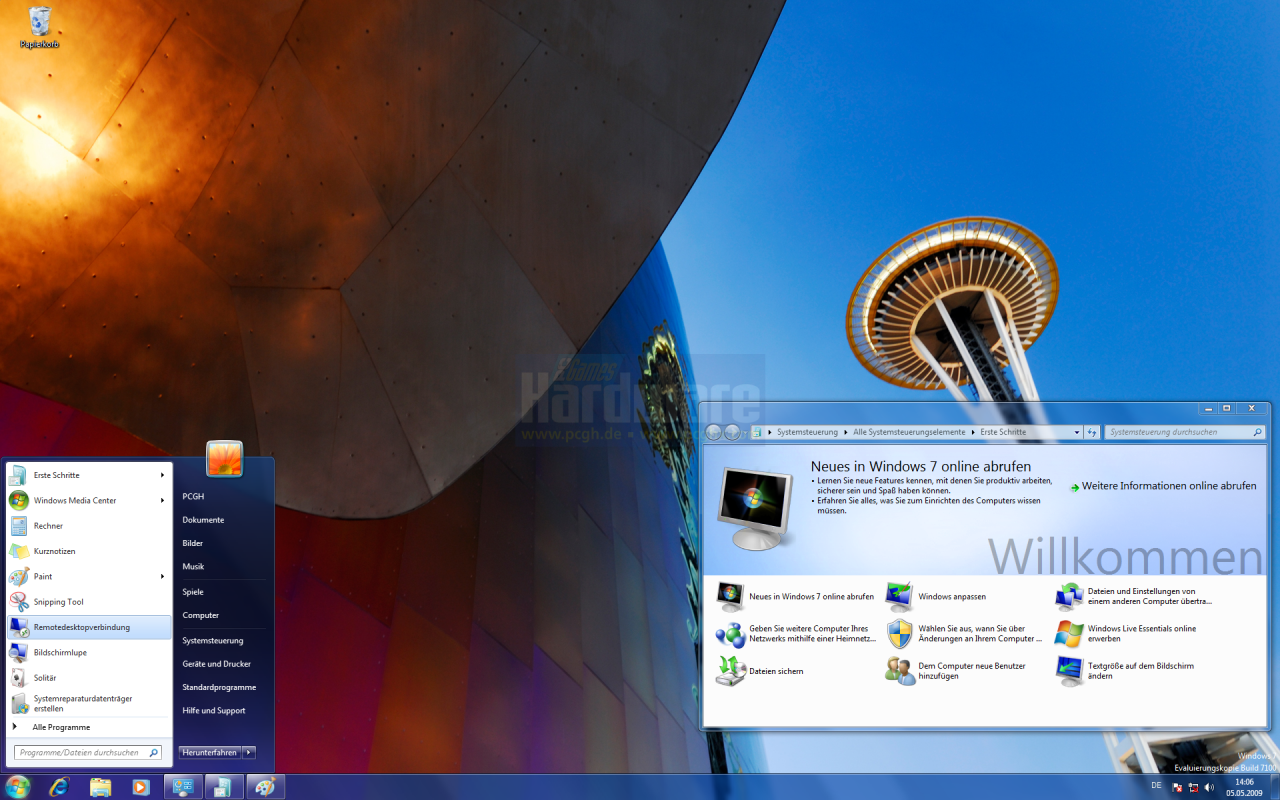Click Systemsteuerung breadcrumb in address bar

805,432
